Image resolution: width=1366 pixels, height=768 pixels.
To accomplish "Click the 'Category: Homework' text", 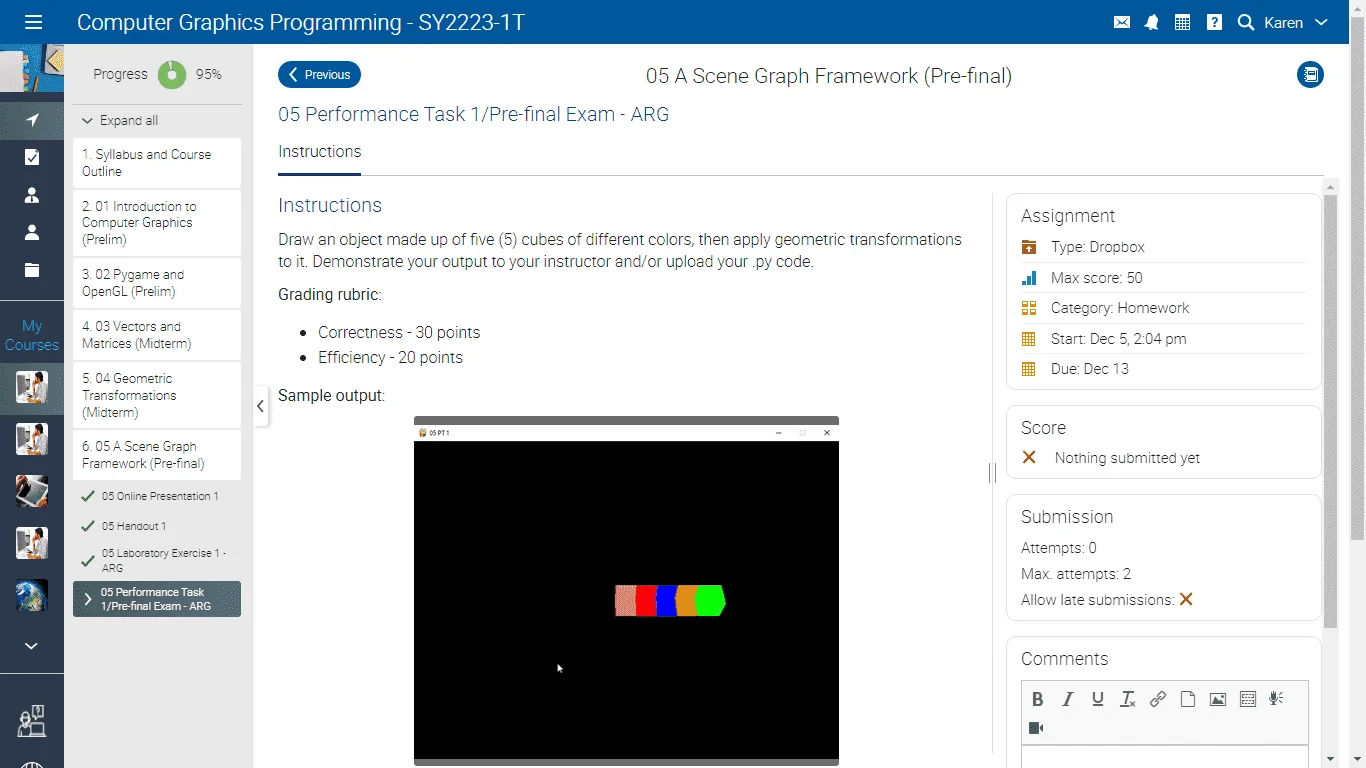I will coord(1120,308).
